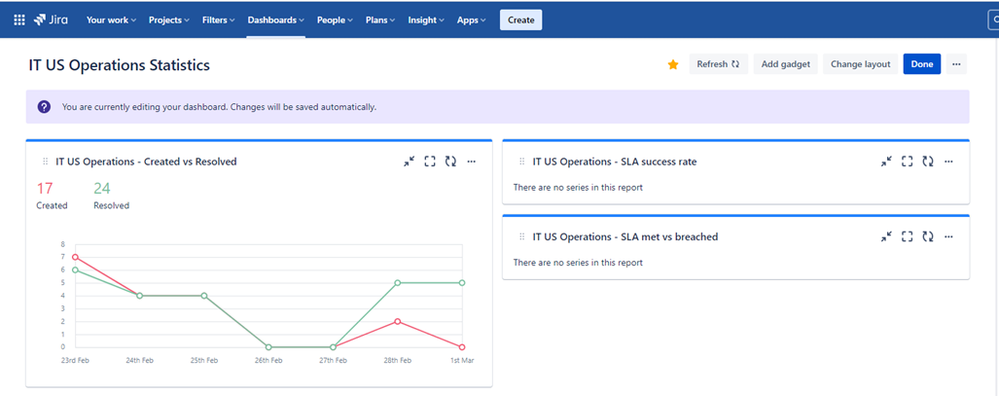
Task: Open the Insight menu
Action: (426, 20)
